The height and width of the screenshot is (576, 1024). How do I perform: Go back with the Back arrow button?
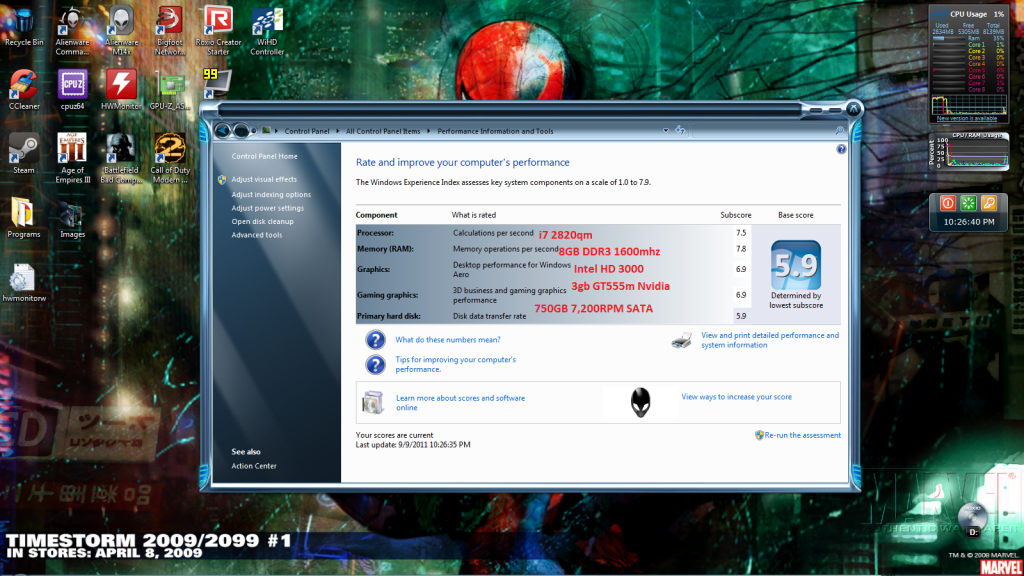pos(223,131)
